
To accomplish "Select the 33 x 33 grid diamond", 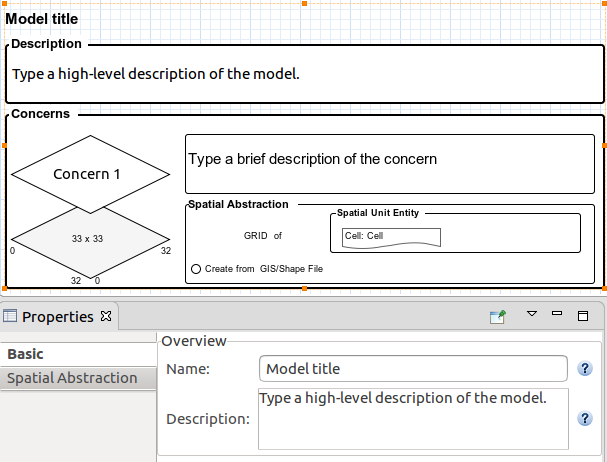I will coord(87,240).
